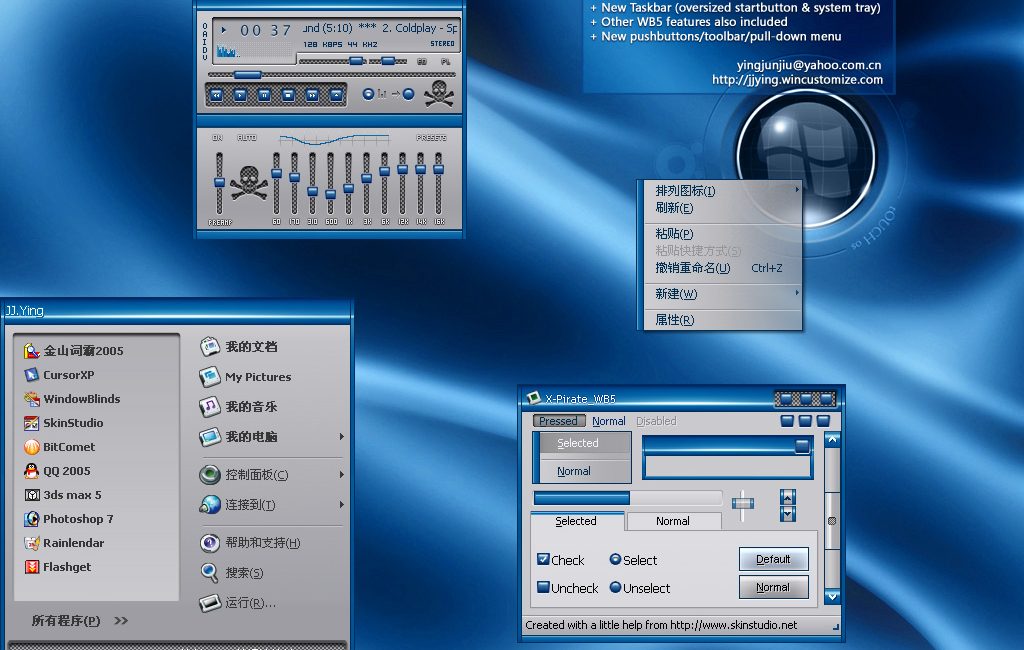
Task: Open WindowBlinds in the start menu
Action: tap(72, 398)
